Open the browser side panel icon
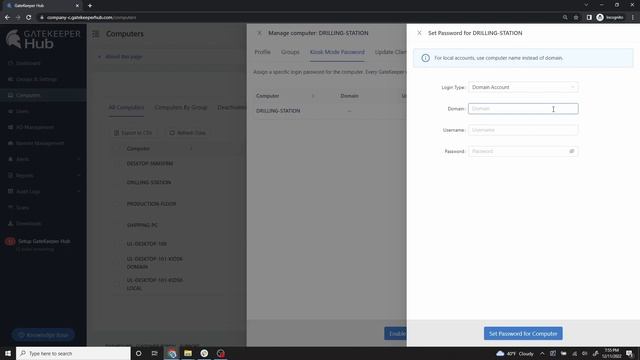This screenshot has height=360, width=640. pyautogui.click(x=589, y=18)
